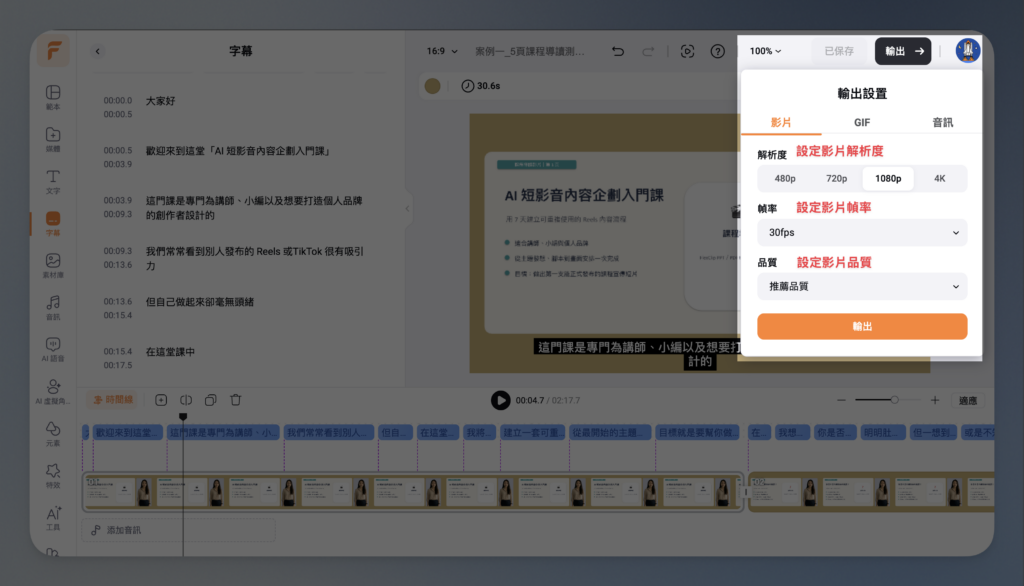
Task: Duplicate the selected timeline clip
Action: 210,400
